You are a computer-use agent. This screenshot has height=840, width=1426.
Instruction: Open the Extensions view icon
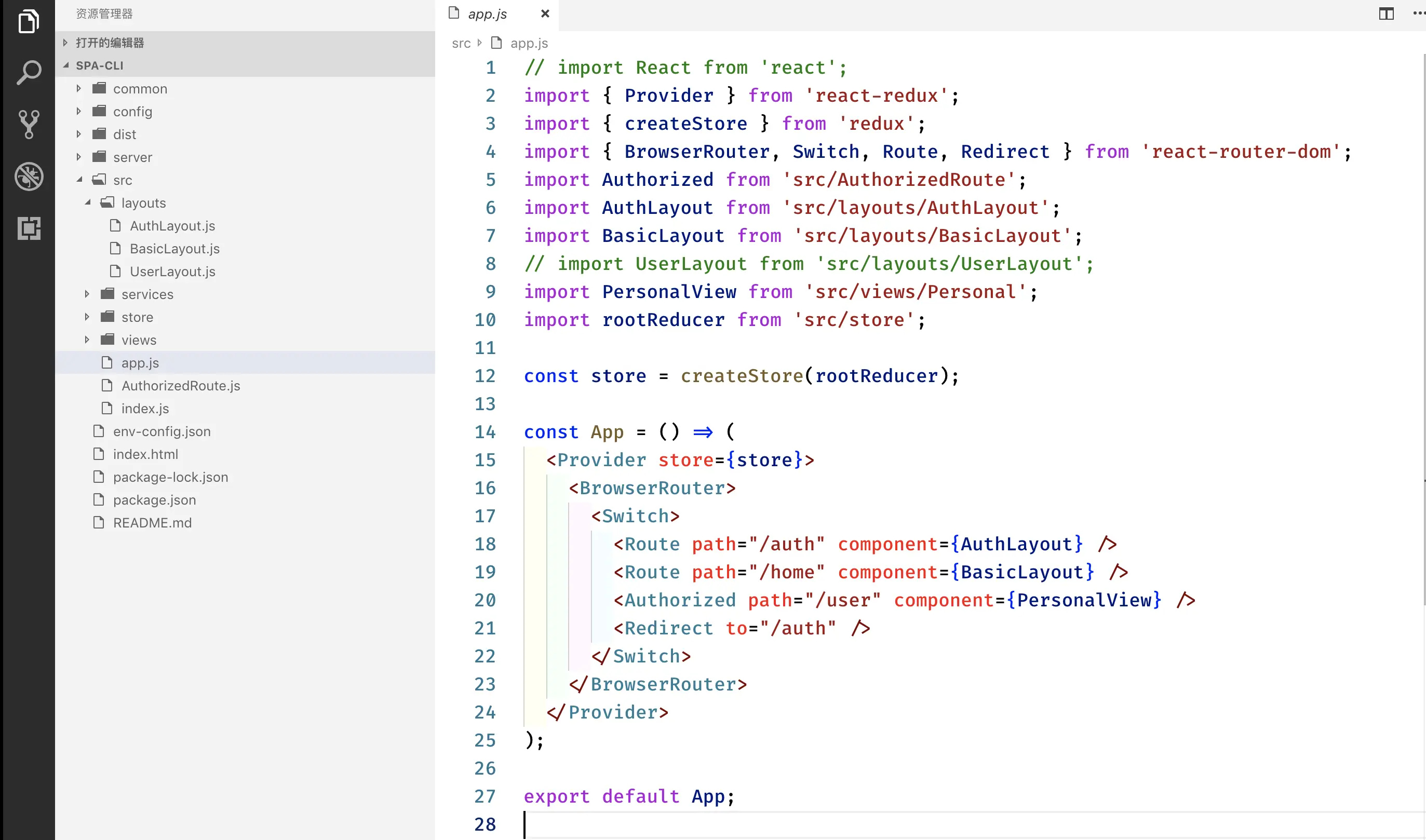[29, 228]
